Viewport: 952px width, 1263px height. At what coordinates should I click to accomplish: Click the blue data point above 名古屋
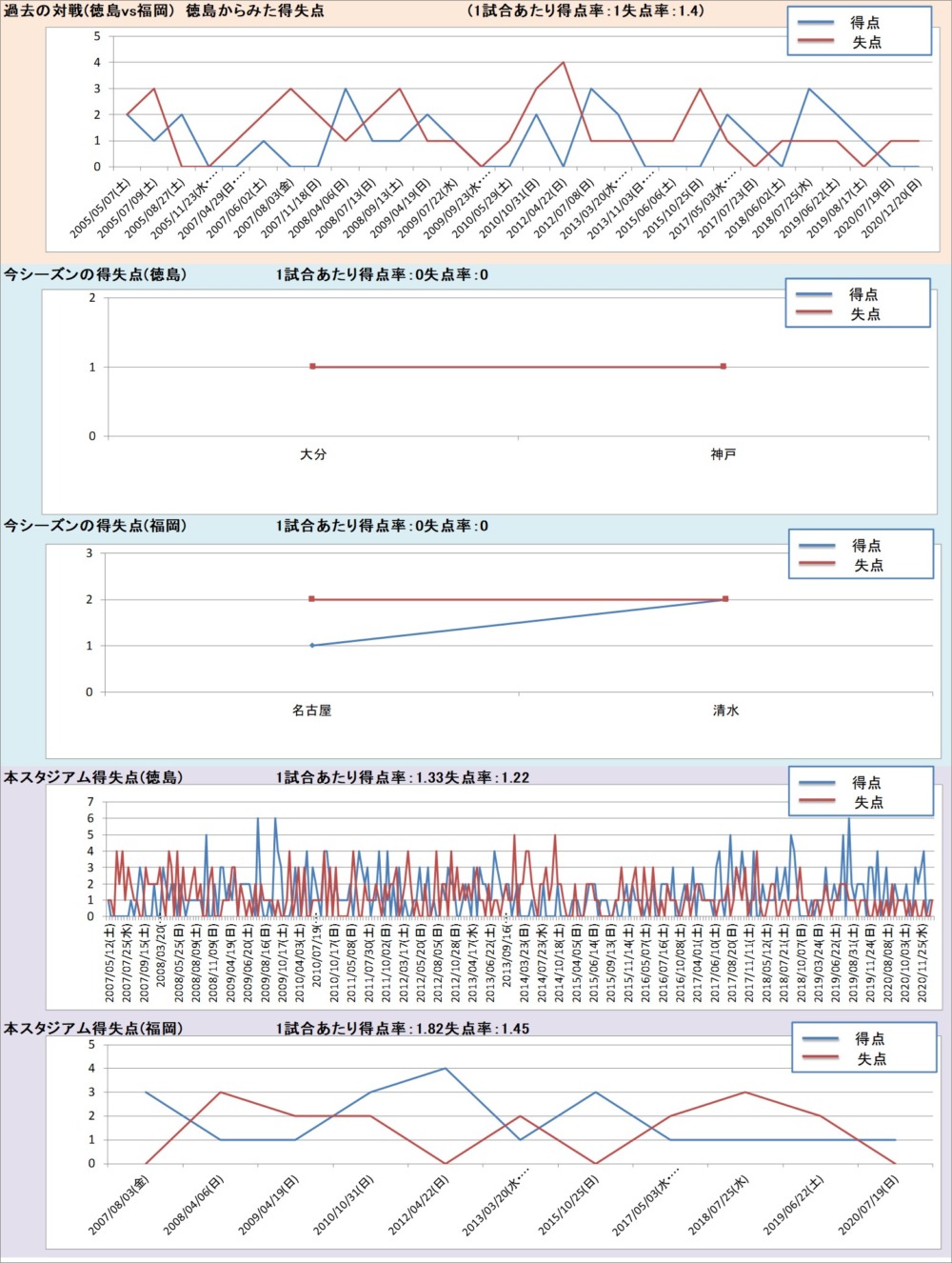point(312,646)
